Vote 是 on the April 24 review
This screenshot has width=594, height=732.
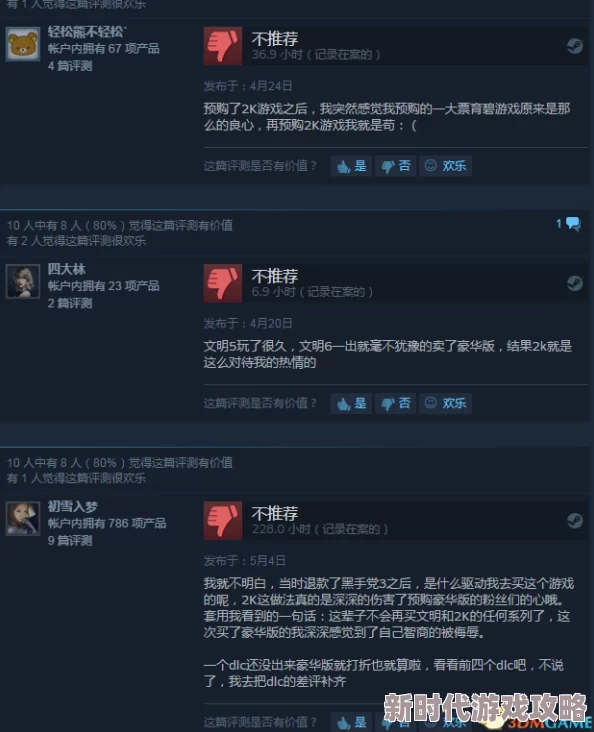tap(351, 166)
